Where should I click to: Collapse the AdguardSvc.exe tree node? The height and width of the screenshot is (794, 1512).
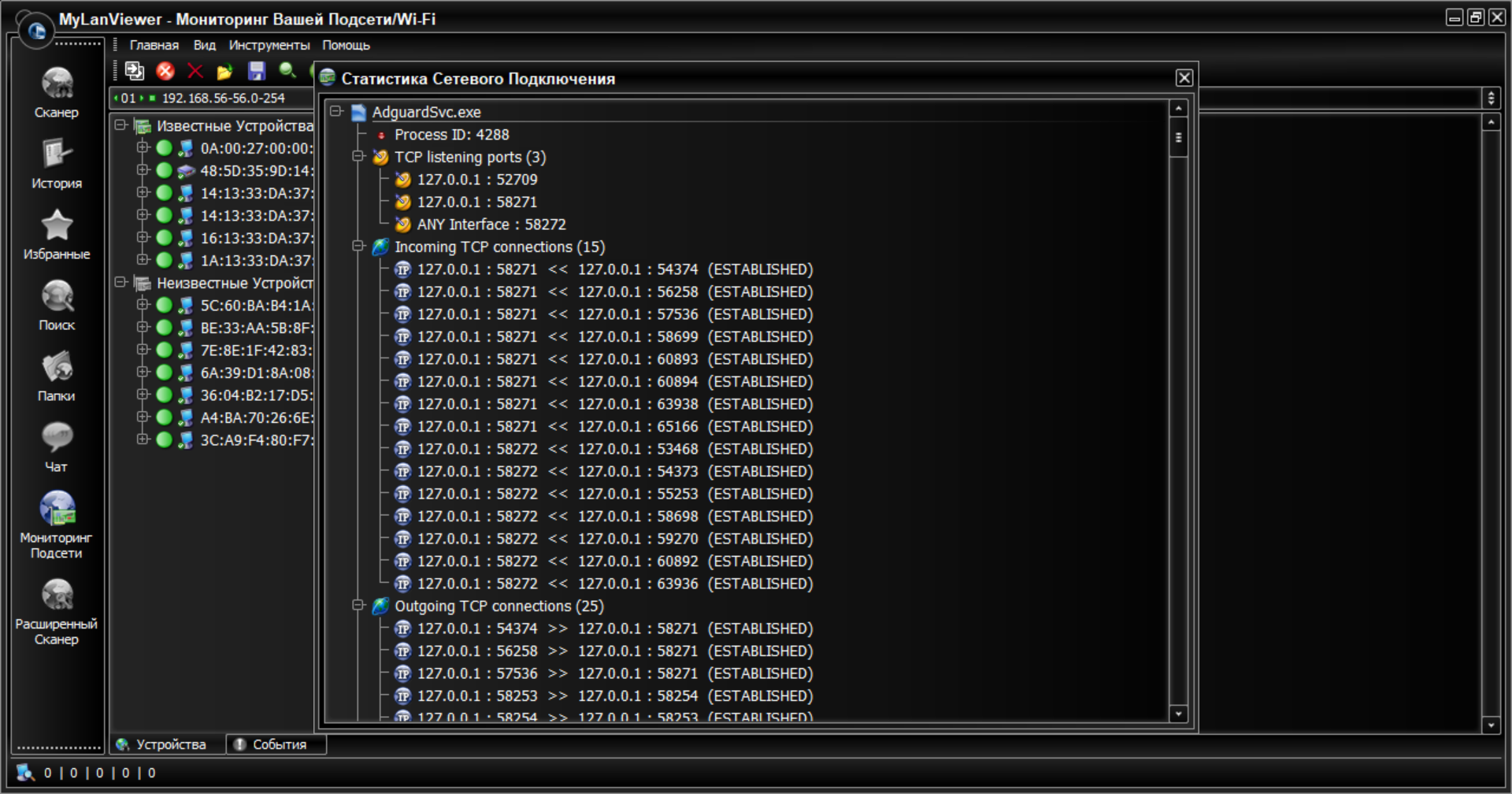[336, 112]
